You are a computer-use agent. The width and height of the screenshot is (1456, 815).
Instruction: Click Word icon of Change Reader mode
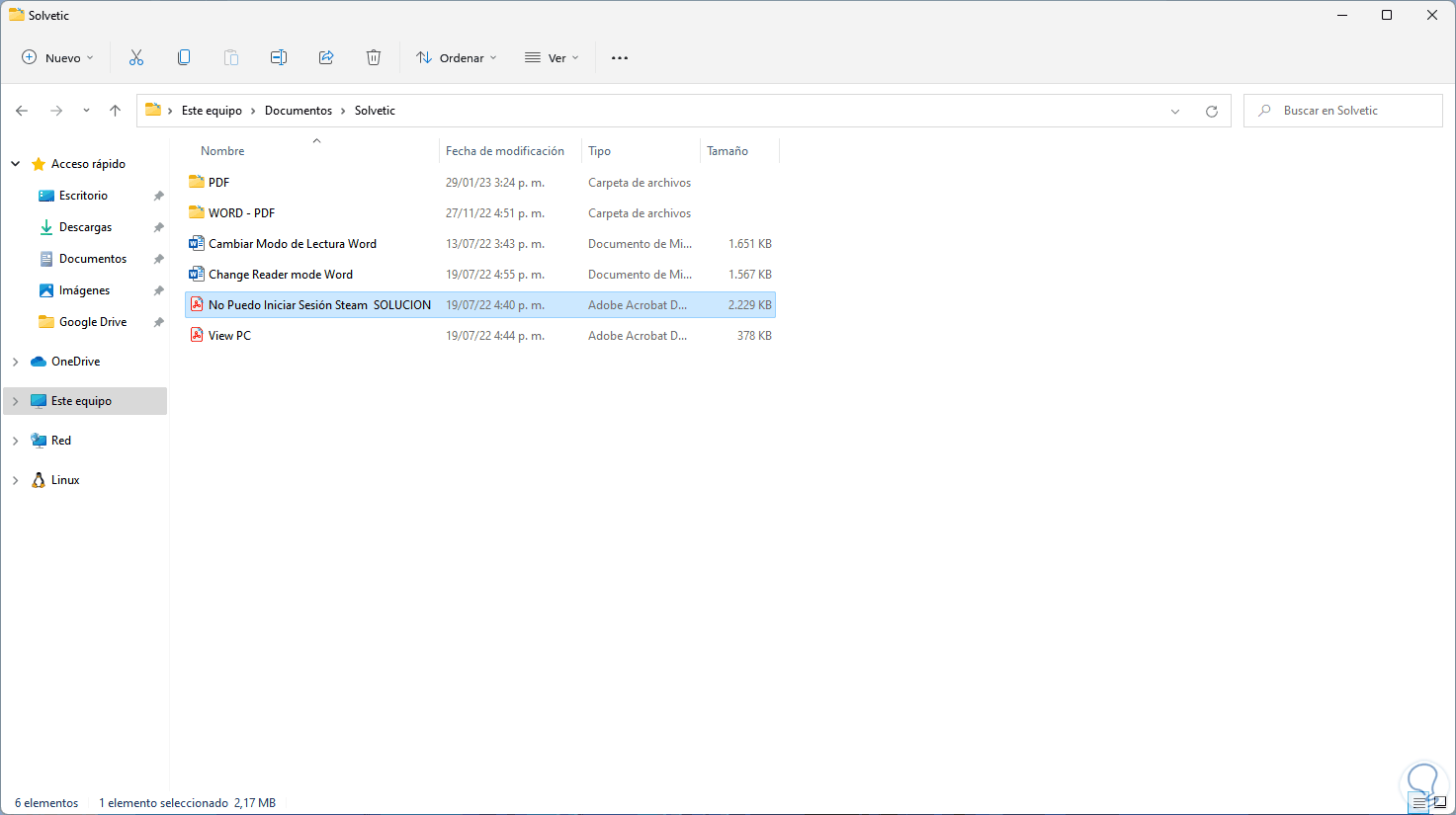(x=197, y=274)
